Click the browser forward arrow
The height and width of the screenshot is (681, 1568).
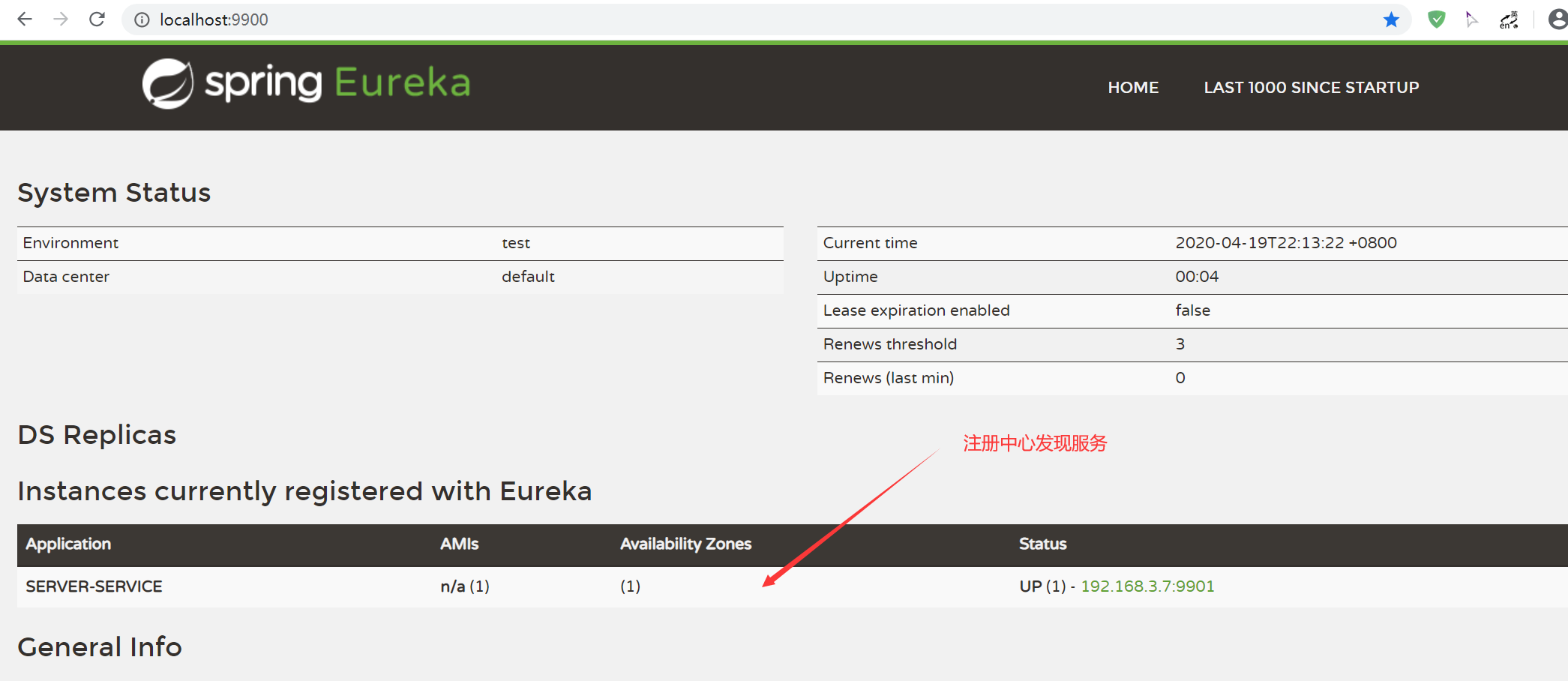pyautogui.click(x=61, y=19)
